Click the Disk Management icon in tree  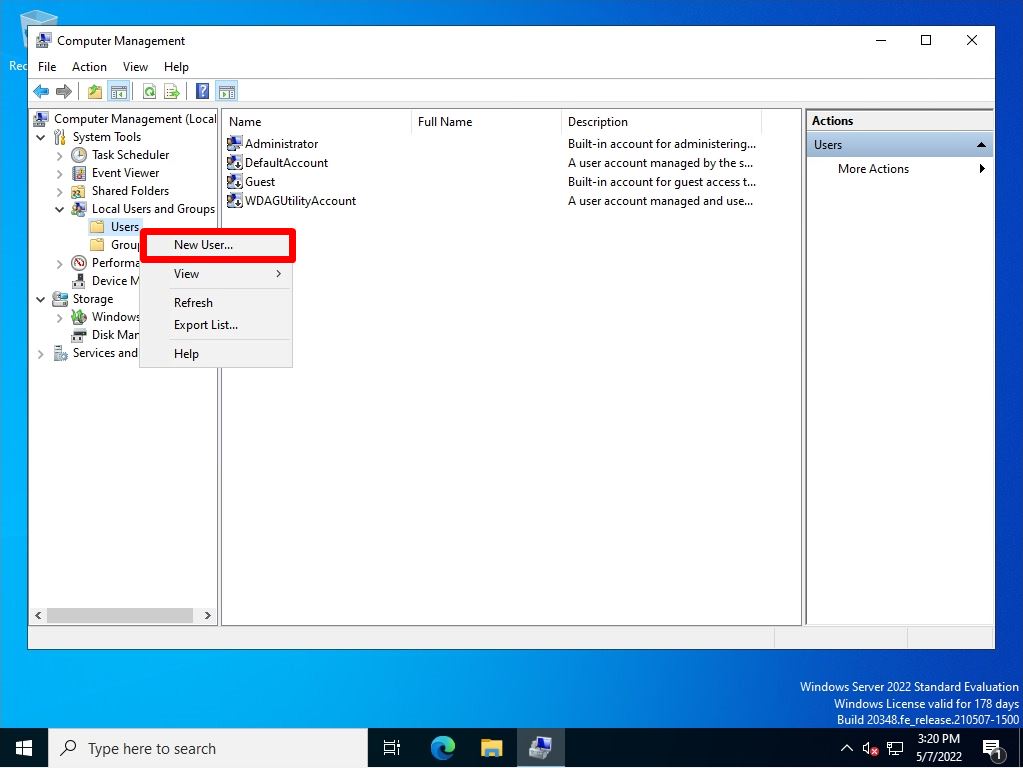tap(79, 335)
